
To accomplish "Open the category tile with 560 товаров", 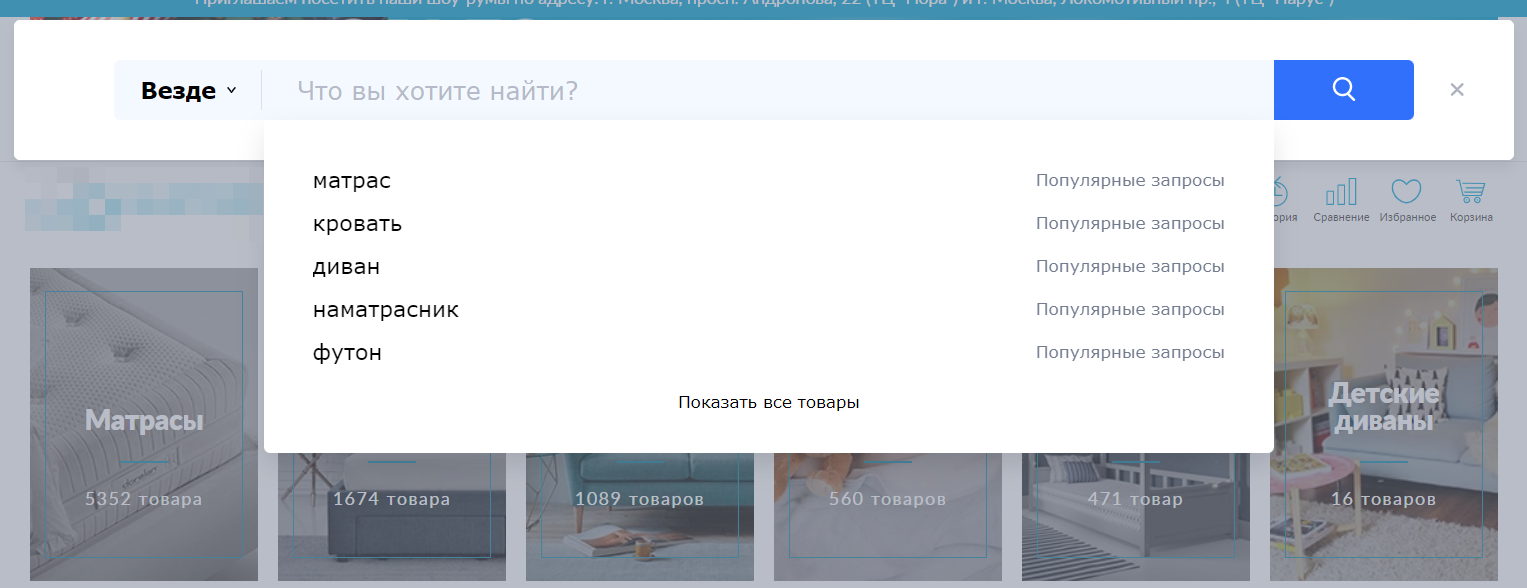I will [887, 520].
